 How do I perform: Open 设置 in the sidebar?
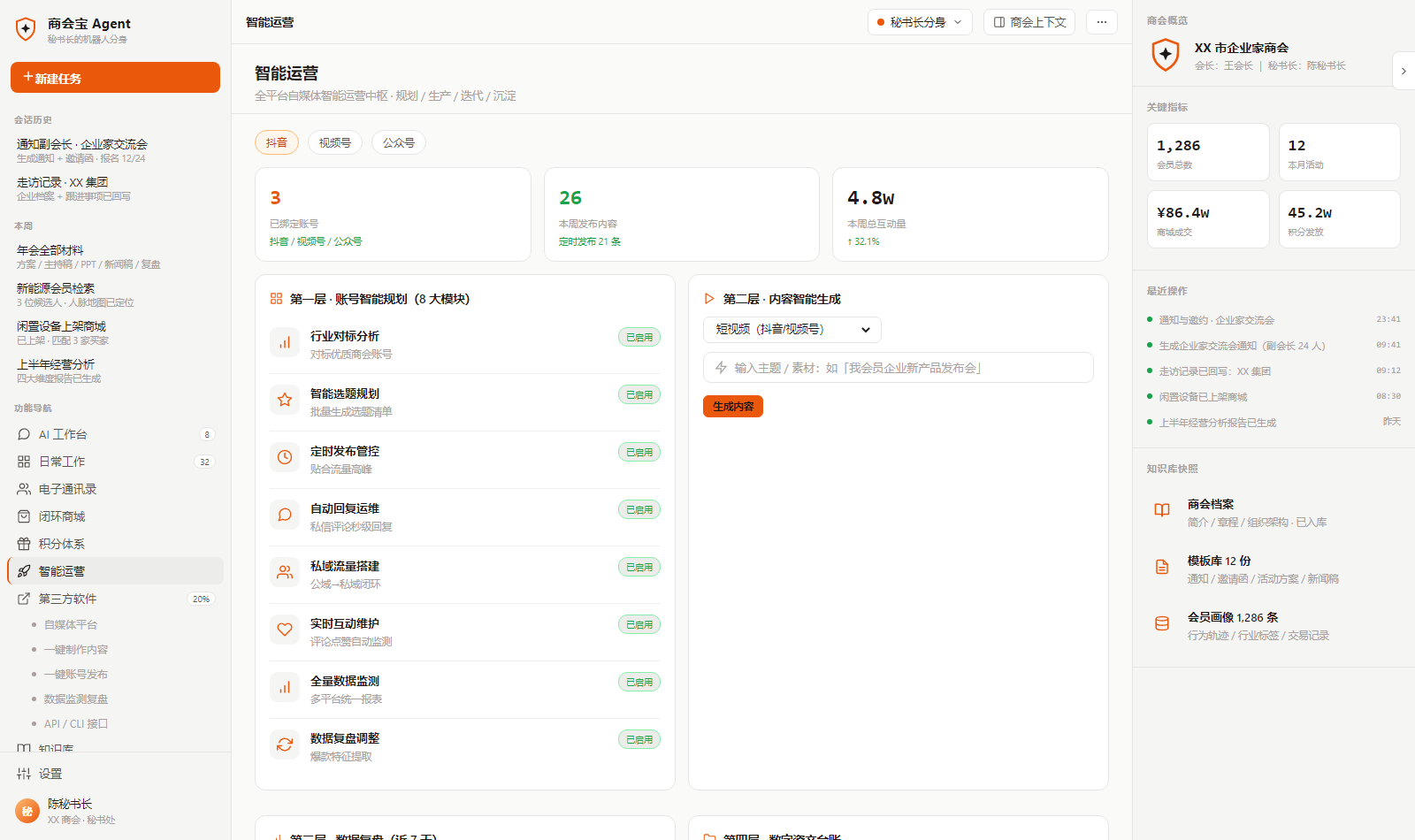point(115,774)
